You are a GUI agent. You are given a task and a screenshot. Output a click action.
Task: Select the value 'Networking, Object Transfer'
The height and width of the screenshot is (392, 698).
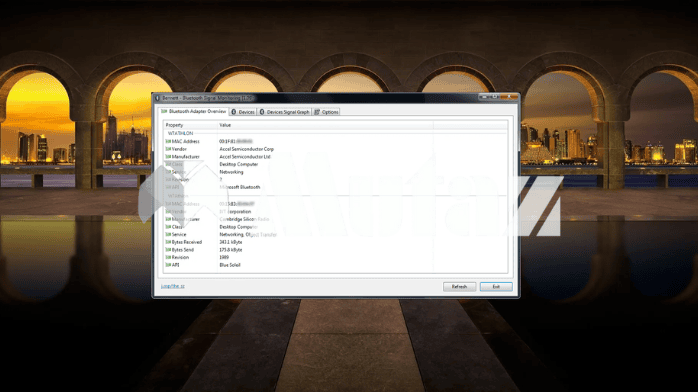point(248,234)
